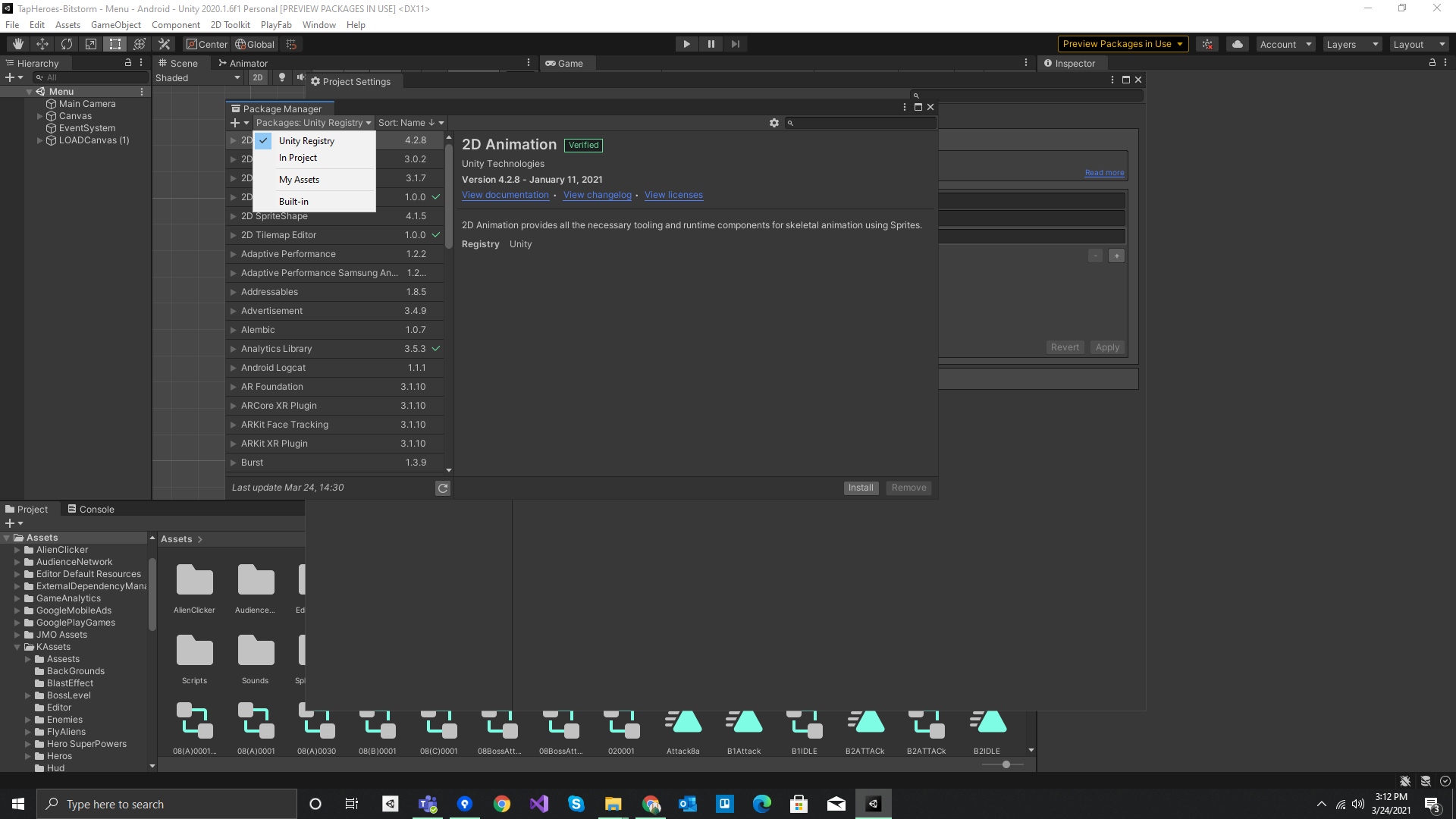Open Package Manager advanced settings gear

click(774, 123)
